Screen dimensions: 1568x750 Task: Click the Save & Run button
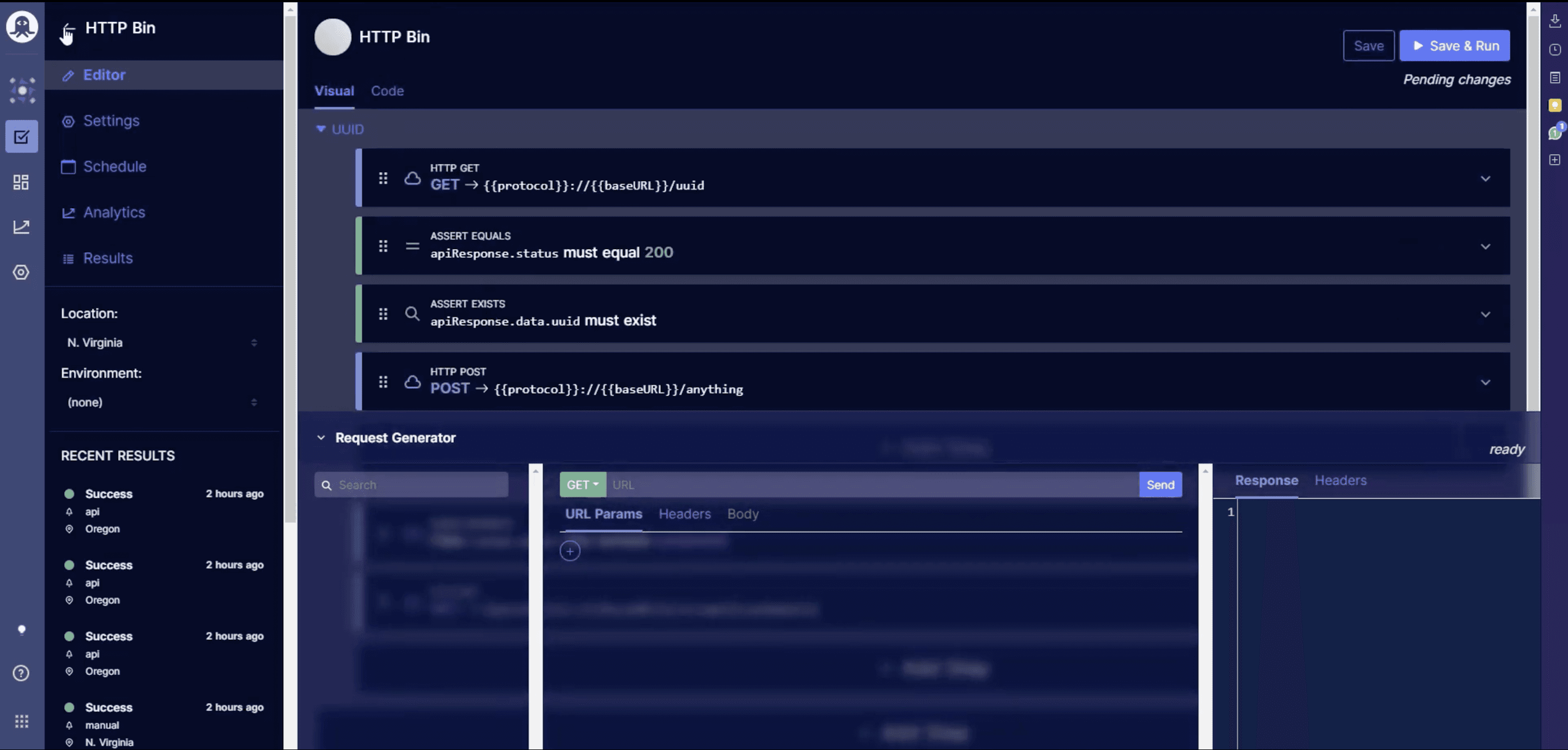coord(1454,46)
